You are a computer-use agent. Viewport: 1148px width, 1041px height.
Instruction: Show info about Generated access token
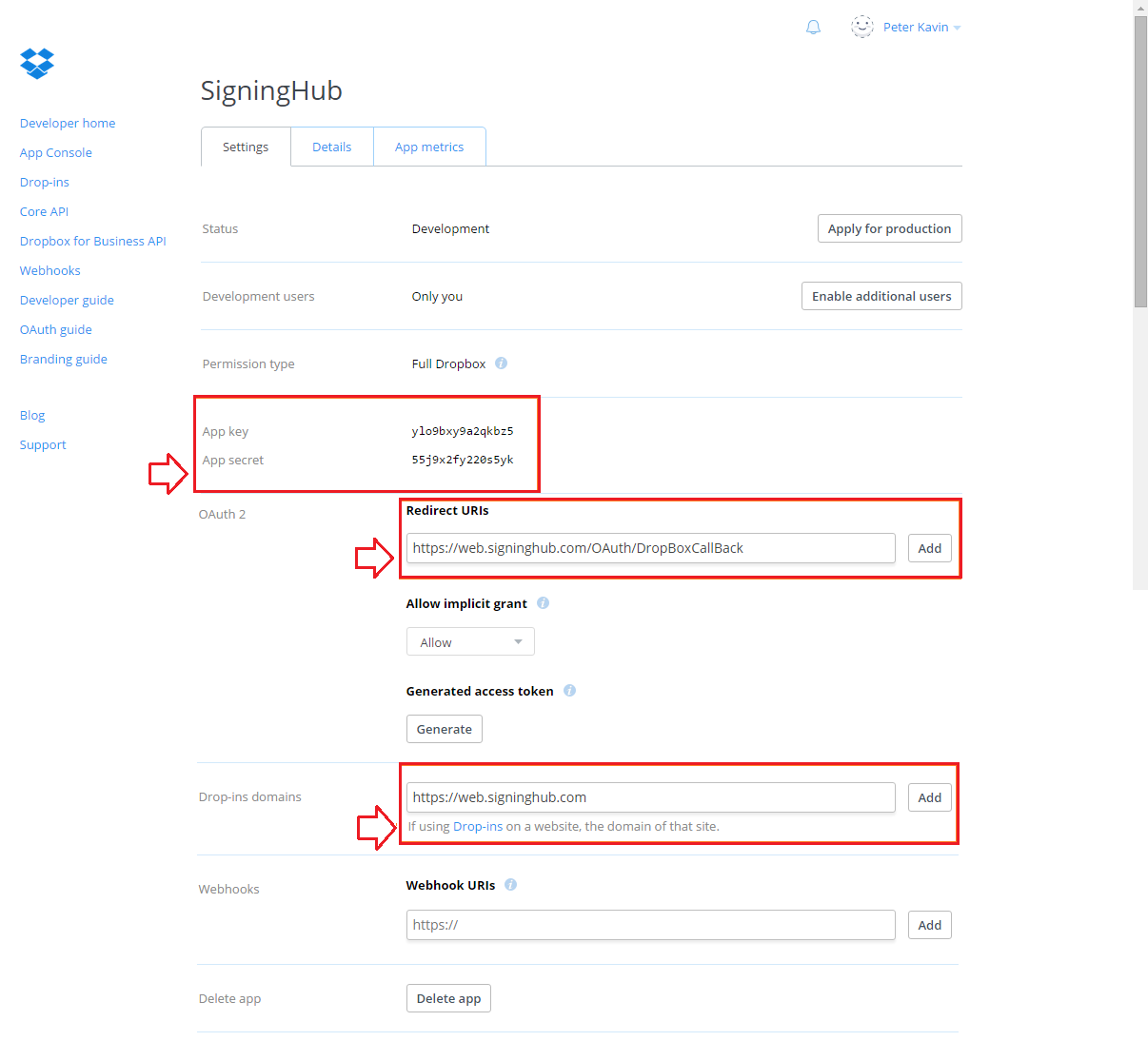[569, 690]
